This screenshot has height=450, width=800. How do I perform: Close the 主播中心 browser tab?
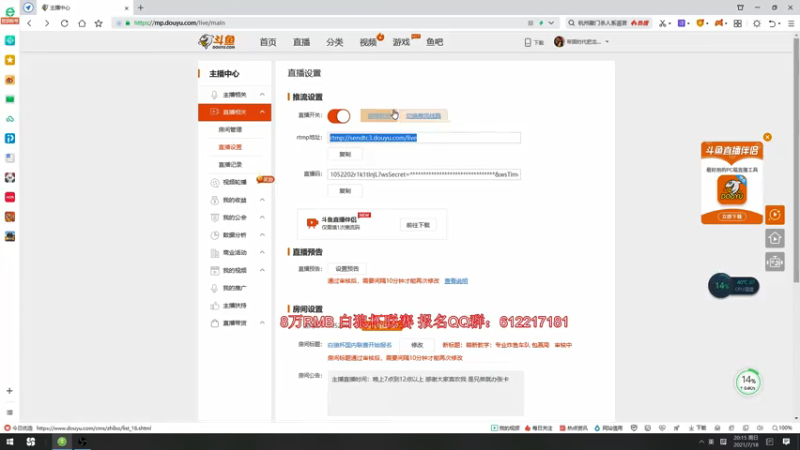point(127,8)
